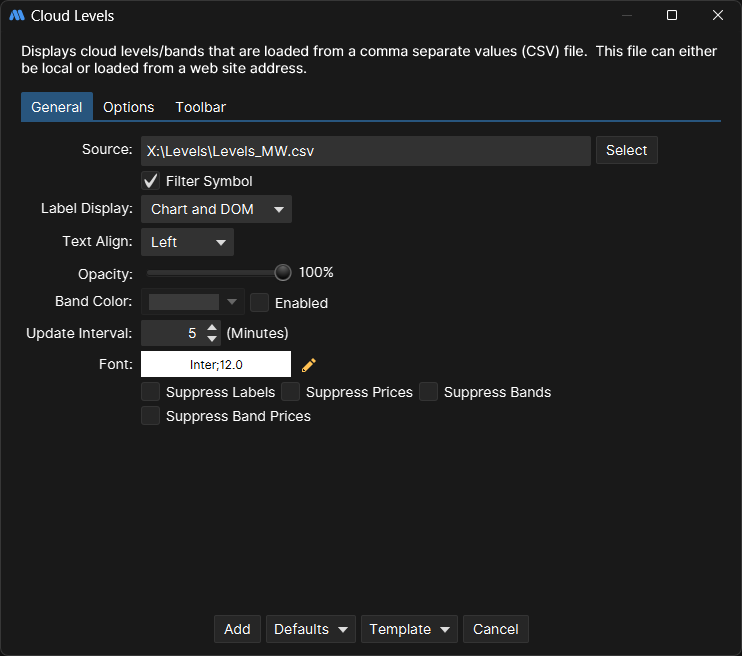Tick the Suppress Labels checkbox
The width and height of the screenshot is (742, 656).
pyautogui.click(x=151, y=392)
